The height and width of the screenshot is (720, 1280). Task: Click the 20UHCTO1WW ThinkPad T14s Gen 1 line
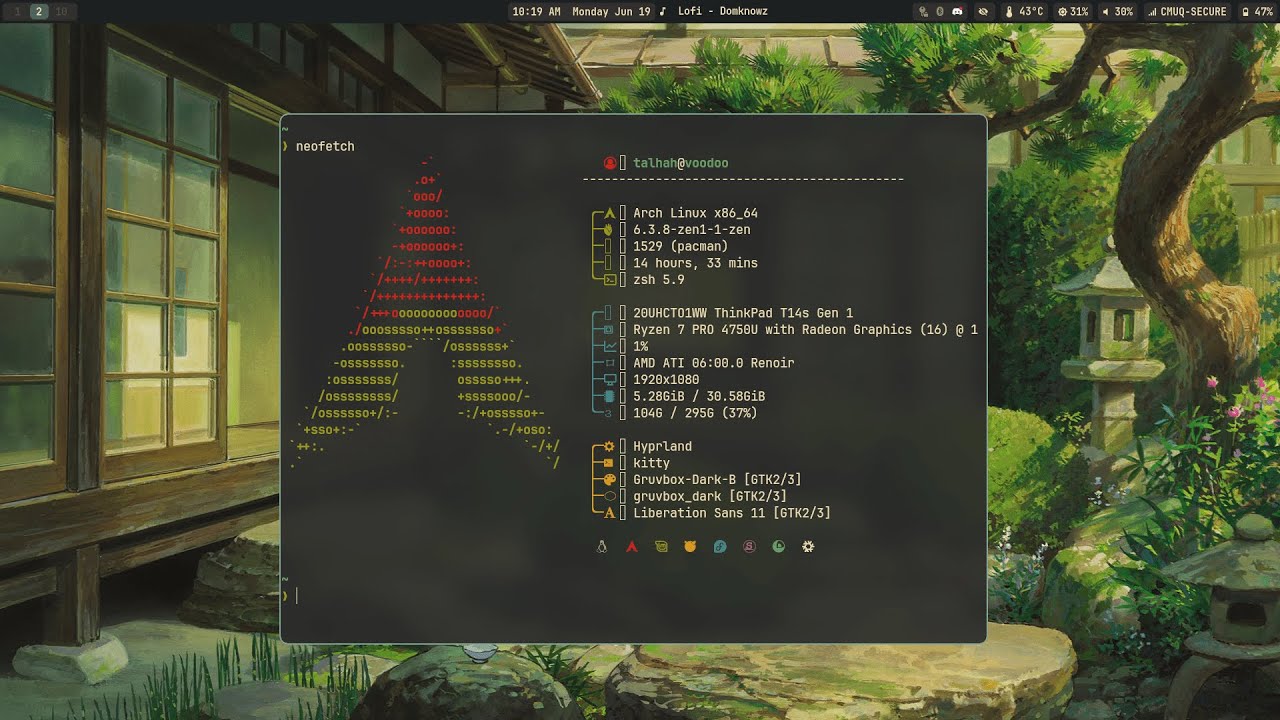click(x=743, y=313)
